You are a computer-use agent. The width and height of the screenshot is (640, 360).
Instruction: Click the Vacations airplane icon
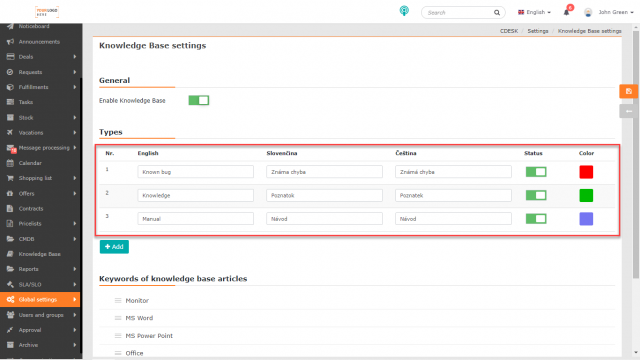10,133
